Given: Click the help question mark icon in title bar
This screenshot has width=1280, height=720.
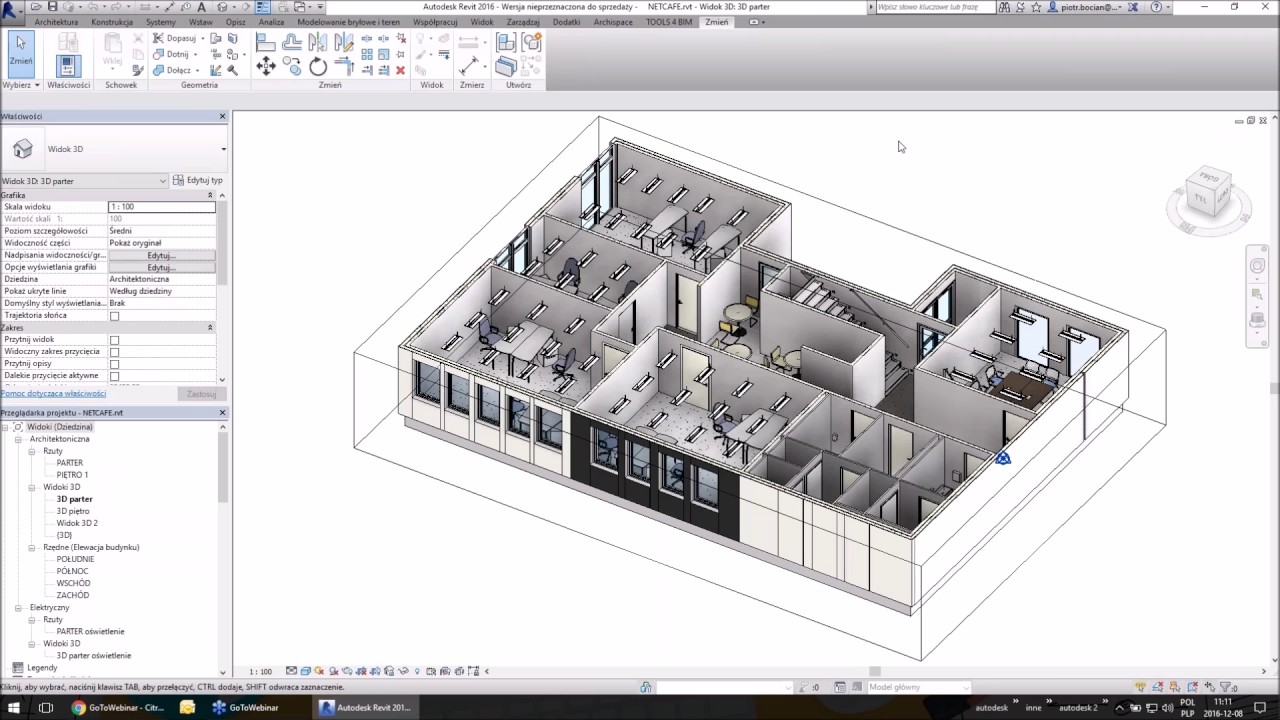Looking at the screenshot, I should point(1157,7).
